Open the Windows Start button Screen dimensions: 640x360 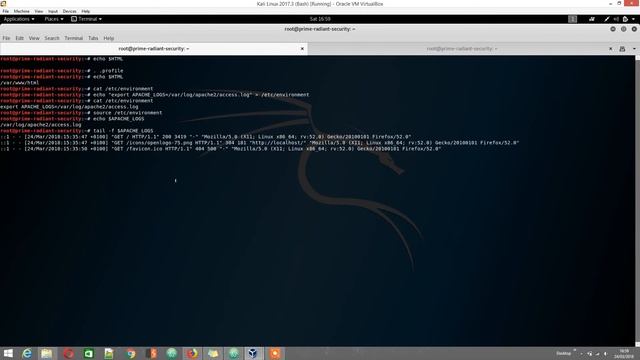[x=8, y=353]
